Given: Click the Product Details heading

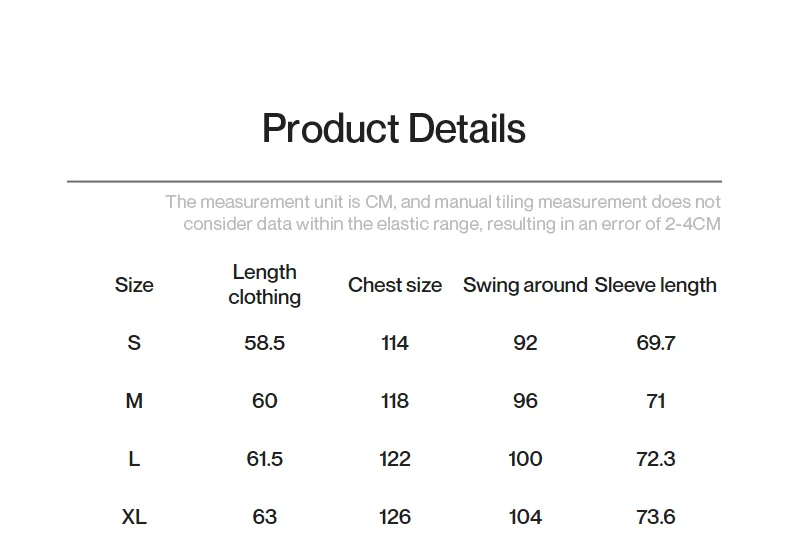Looking at the screenshot, I should (x=394, y=128).
